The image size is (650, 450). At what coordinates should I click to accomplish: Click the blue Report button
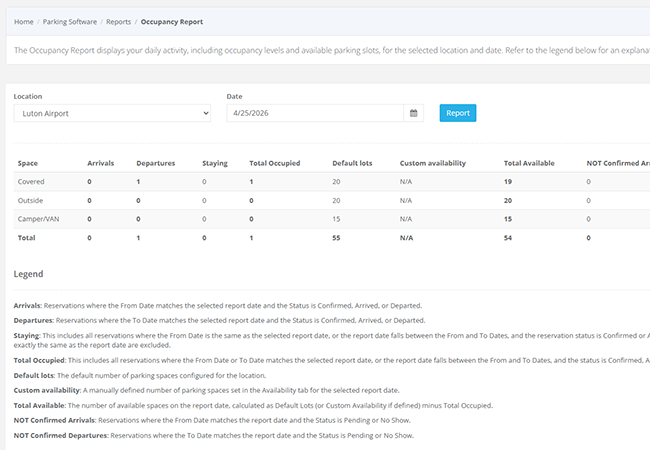coord(458,113)
